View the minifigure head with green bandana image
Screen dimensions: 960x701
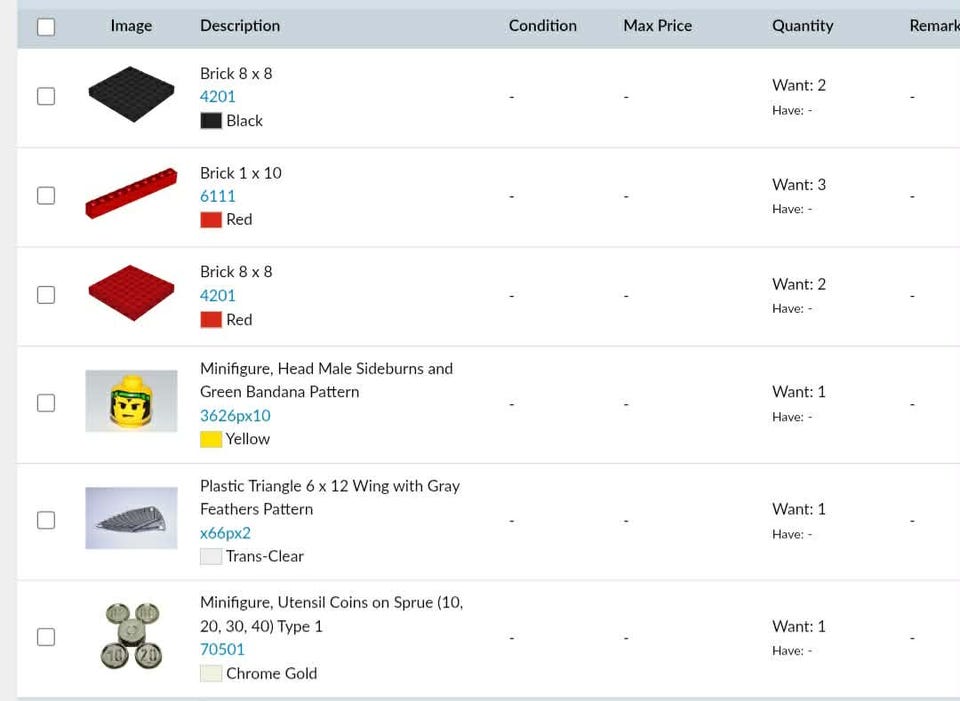131,401
